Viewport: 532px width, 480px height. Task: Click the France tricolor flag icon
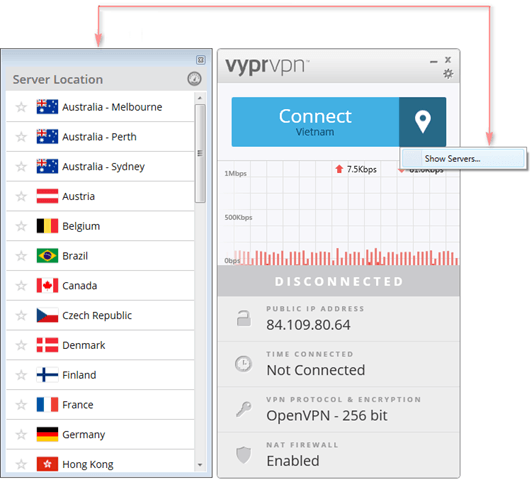tap(47, 405)
